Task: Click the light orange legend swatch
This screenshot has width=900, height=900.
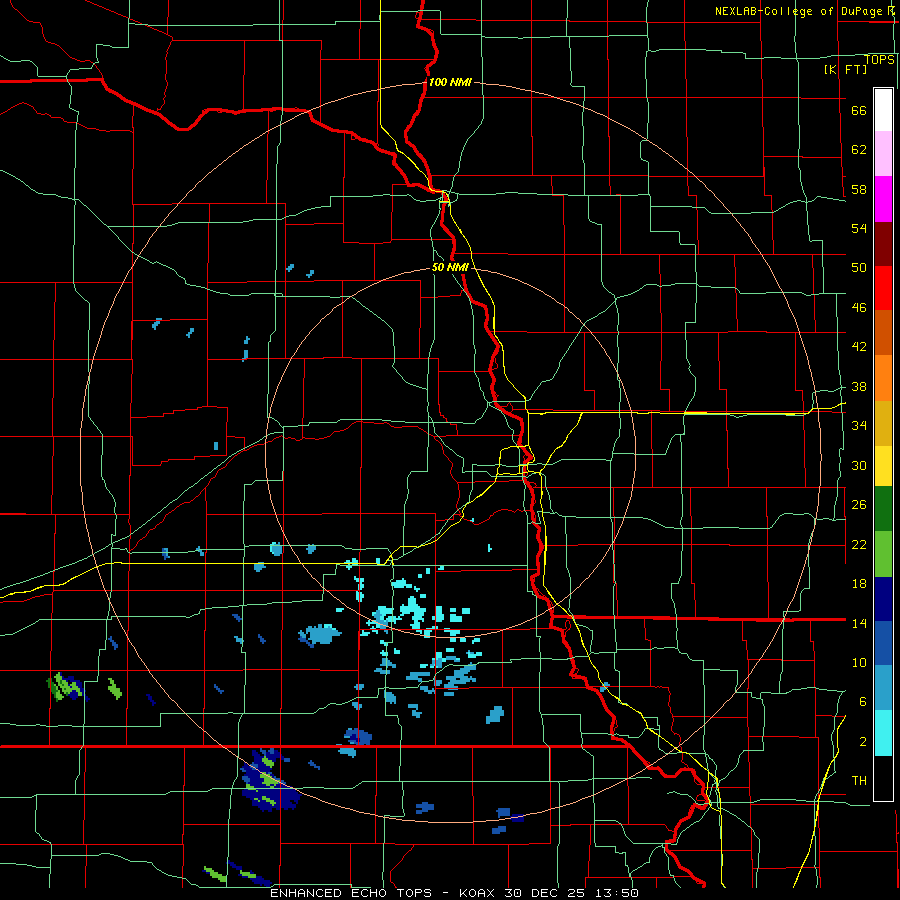Action: click(x=883, y=377)
